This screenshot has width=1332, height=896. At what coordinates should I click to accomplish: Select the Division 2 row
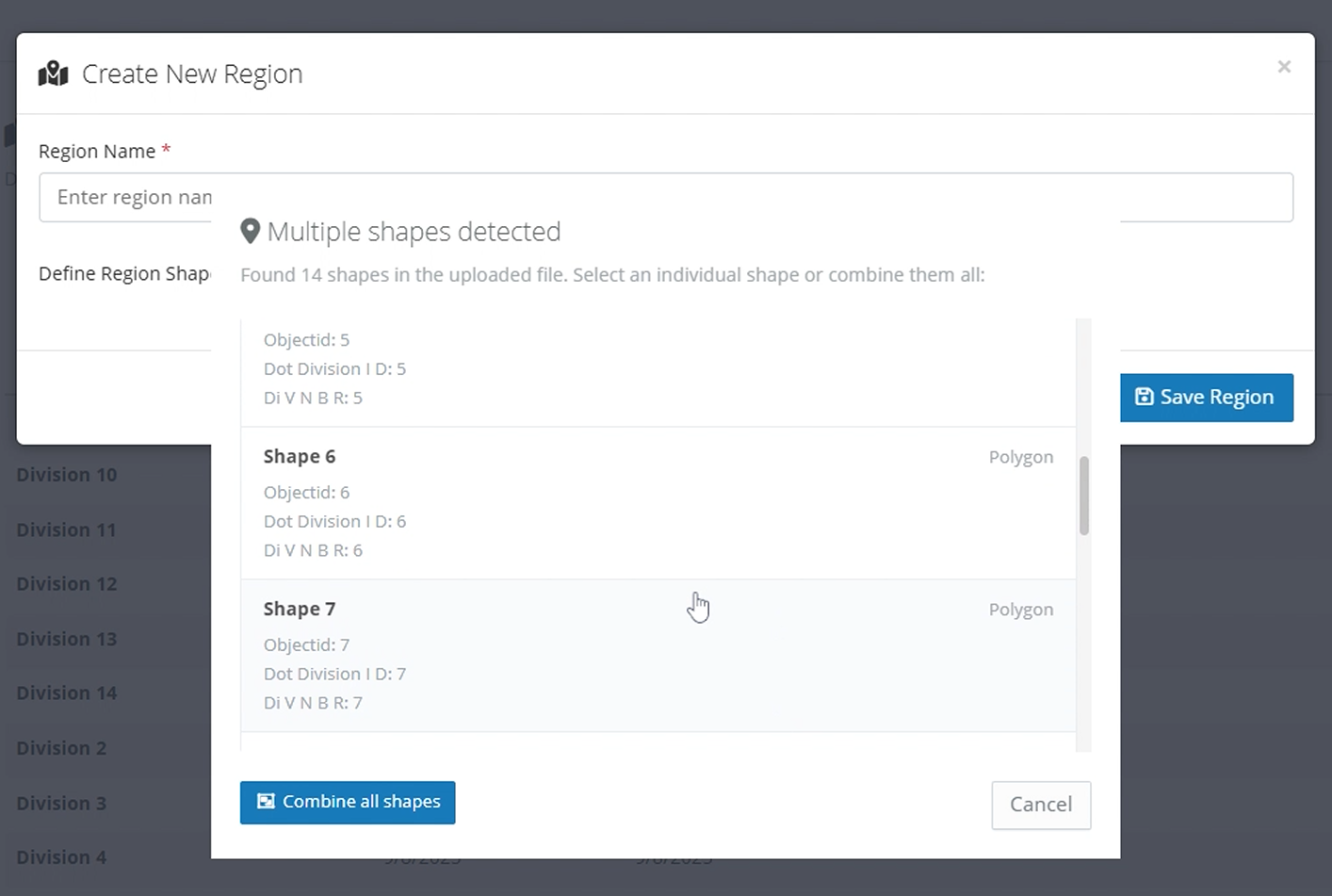62,748
